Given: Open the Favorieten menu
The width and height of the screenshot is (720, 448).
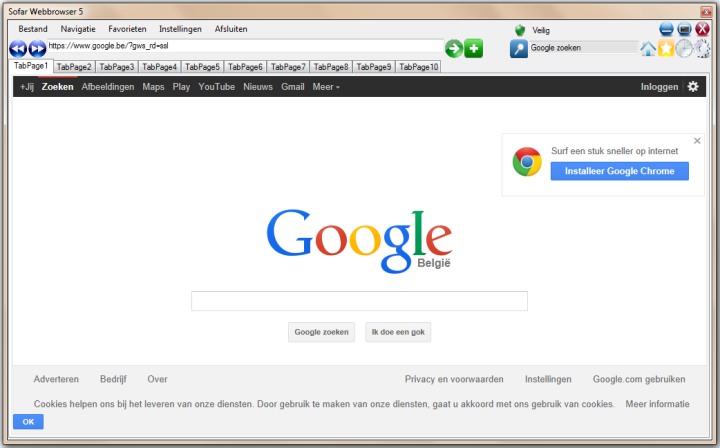Looking at the screenshot, I should click(127, 29).
